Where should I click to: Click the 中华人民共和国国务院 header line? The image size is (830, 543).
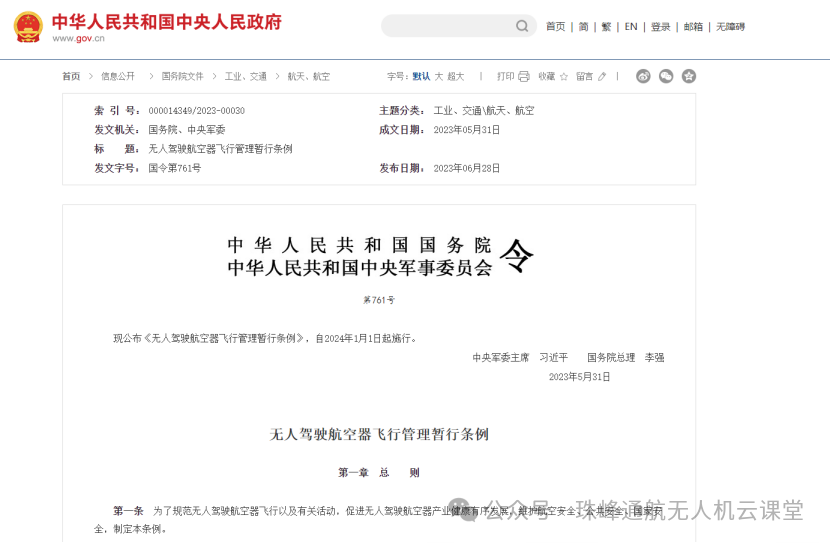coord(359,245)
